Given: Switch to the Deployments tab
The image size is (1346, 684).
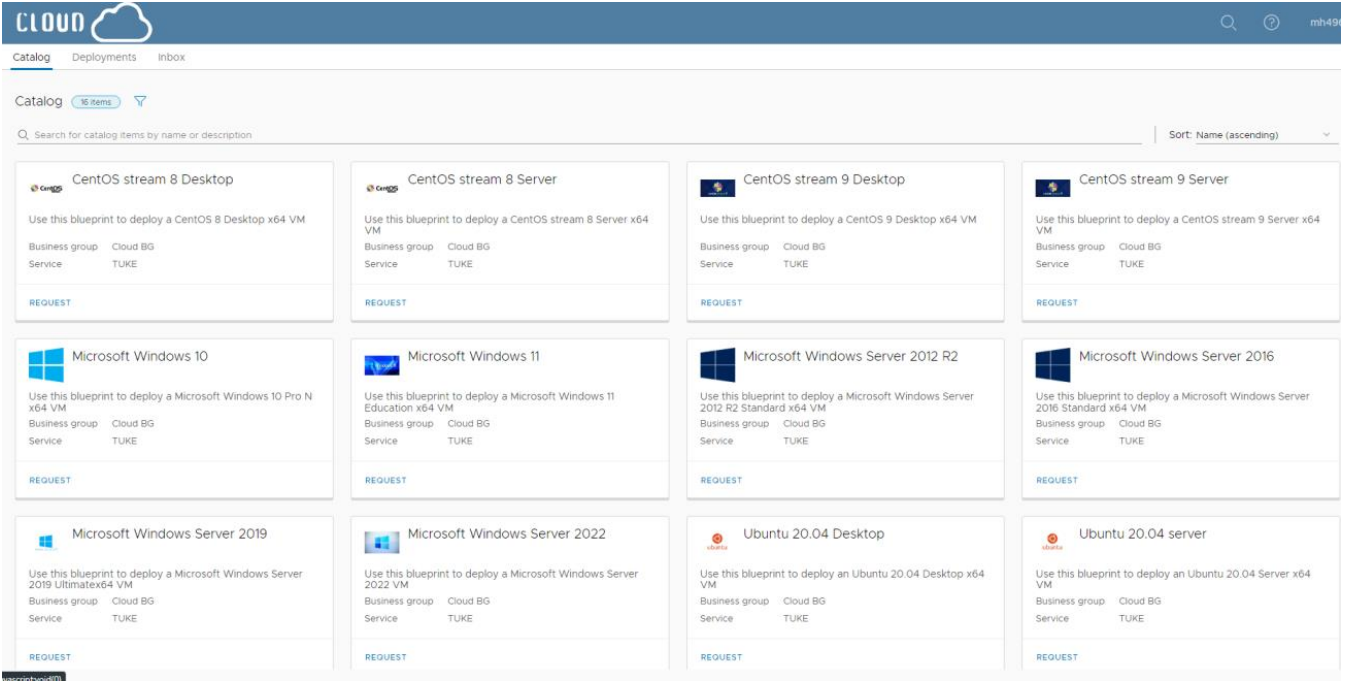Looking at the screenshot, I should pos(104,57).
